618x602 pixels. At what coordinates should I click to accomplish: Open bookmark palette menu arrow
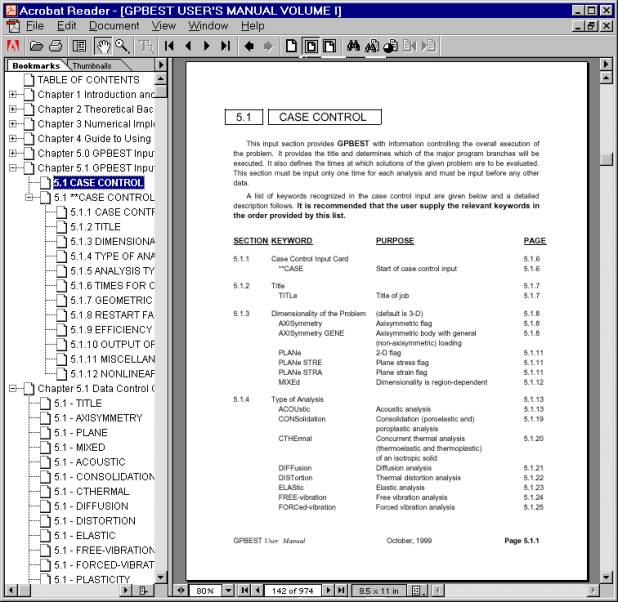click(x=160, y=65)
